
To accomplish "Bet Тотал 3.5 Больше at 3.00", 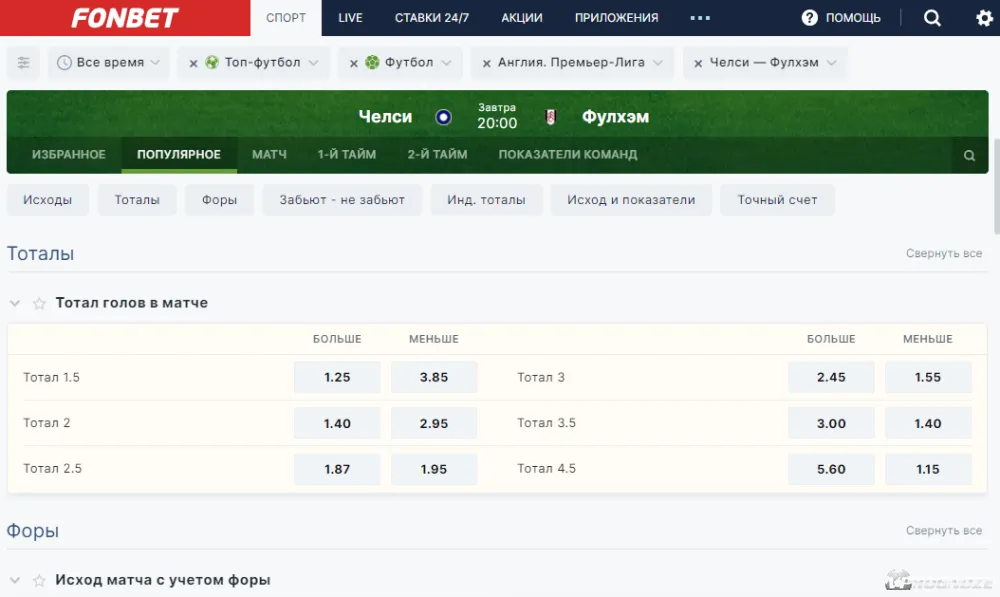I will 831,423.
